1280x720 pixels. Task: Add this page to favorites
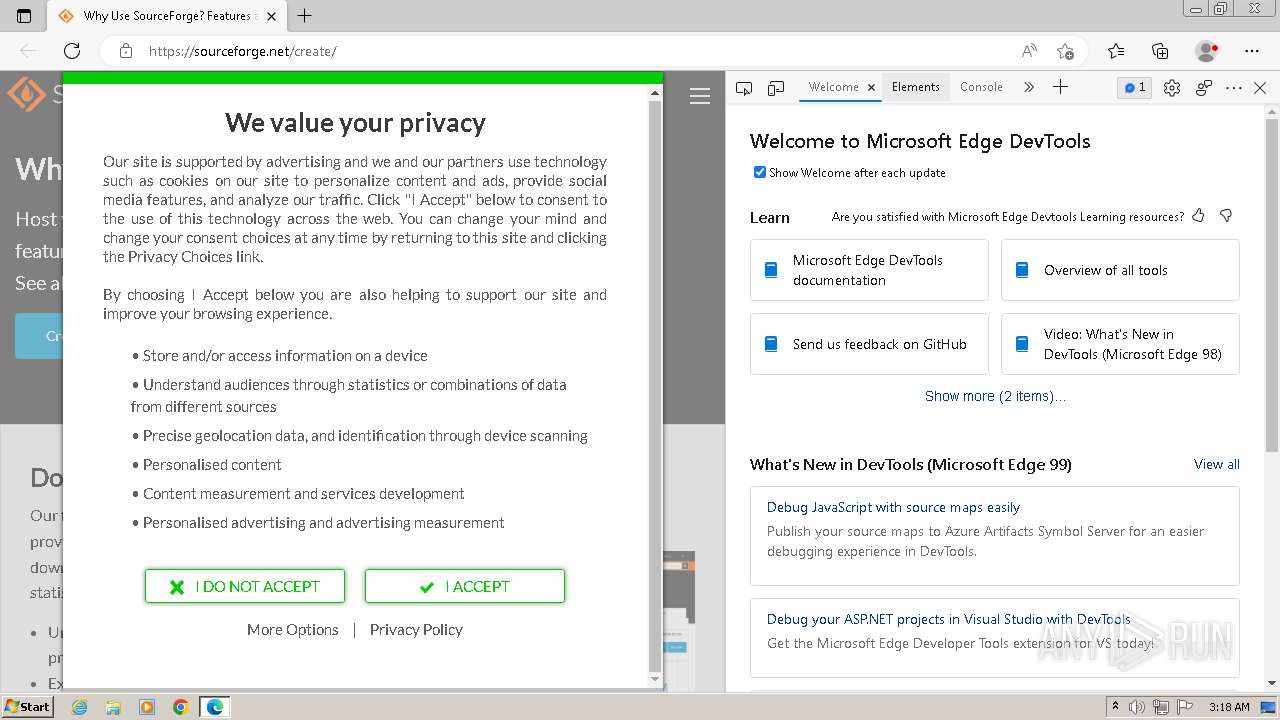click(x=1065, y=51)
